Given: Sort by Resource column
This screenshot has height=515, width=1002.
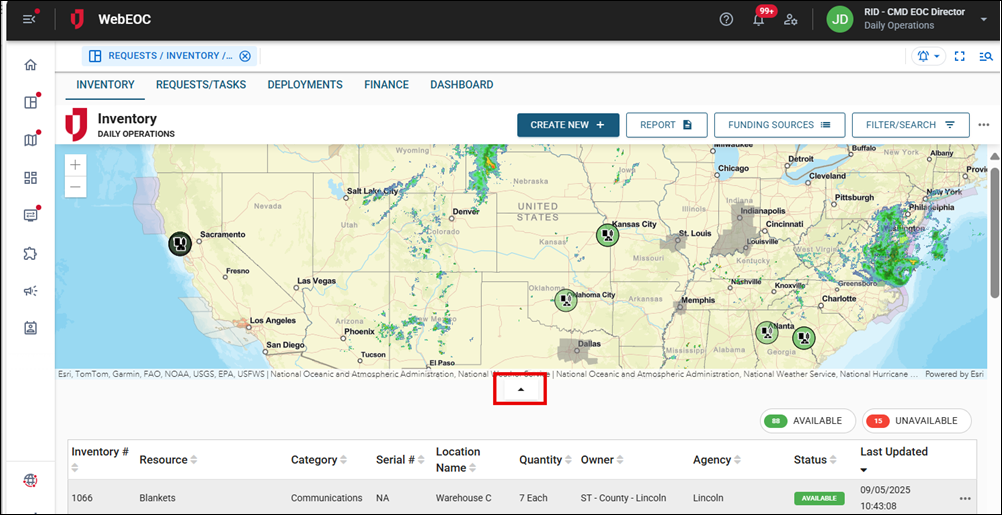Looking at the screenshot, I should point(168,460).
